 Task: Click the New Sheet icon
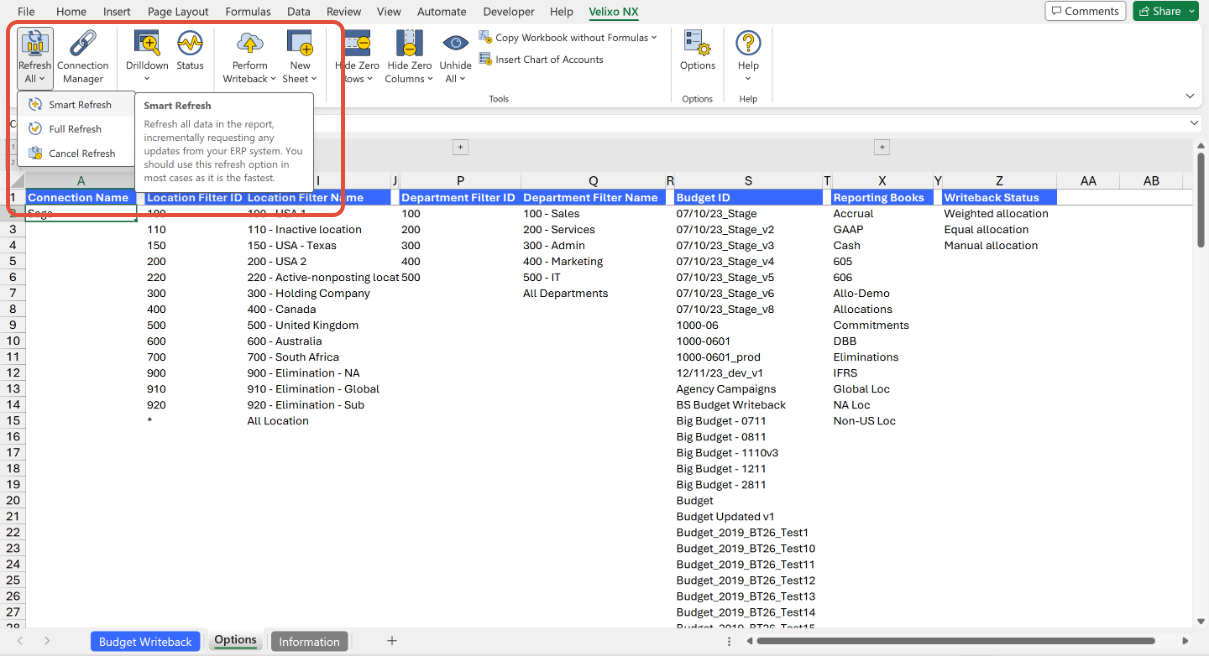click(299, 45)
